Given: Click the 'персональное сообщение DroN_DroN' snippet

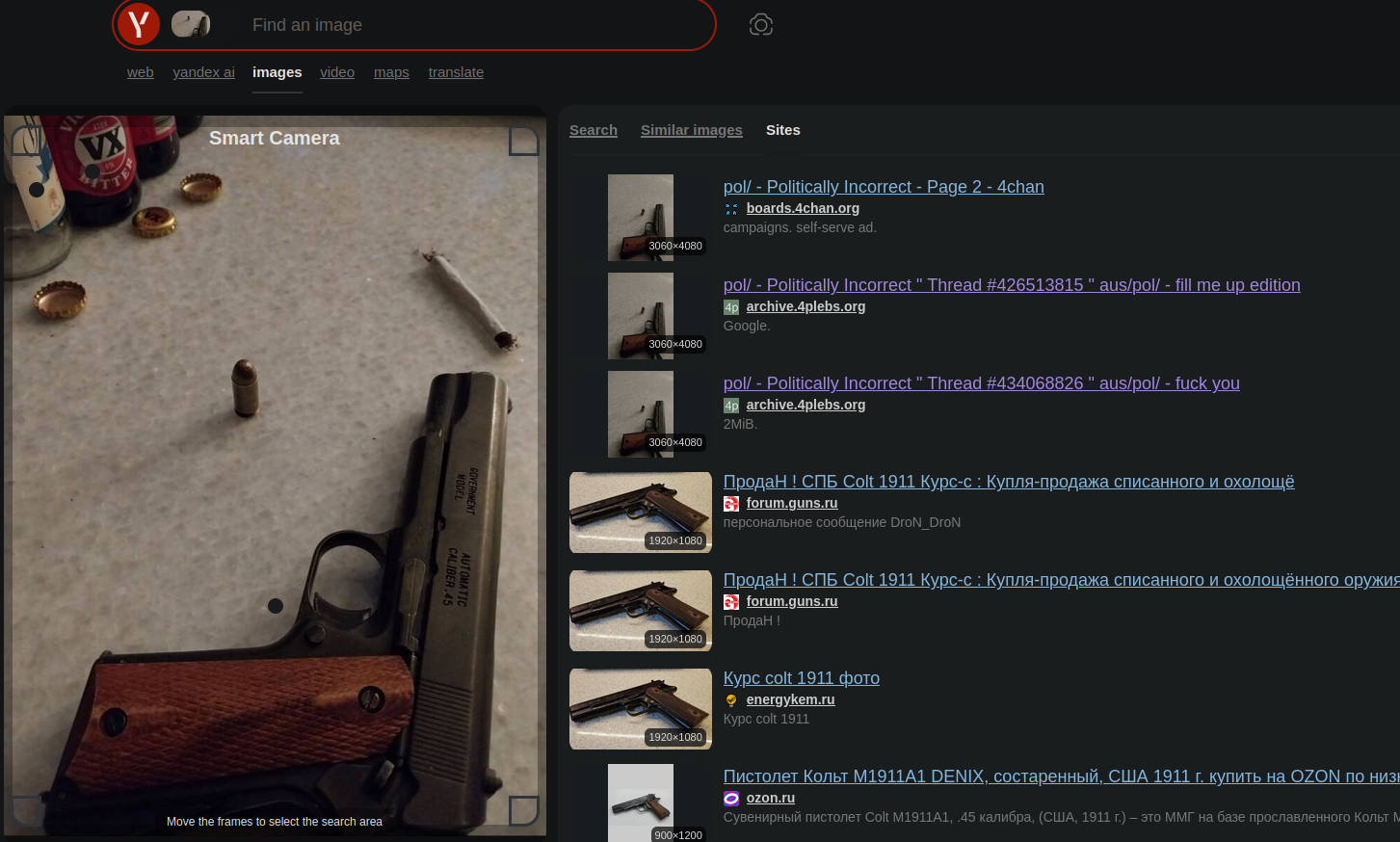Looking at the screenshot, I should coord(842,523).
